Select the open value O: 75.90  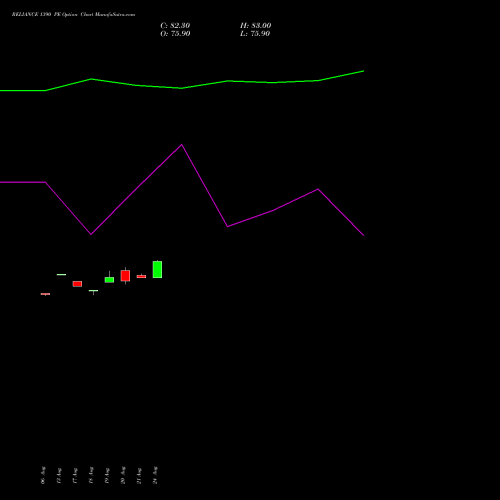tap(175, 34)
